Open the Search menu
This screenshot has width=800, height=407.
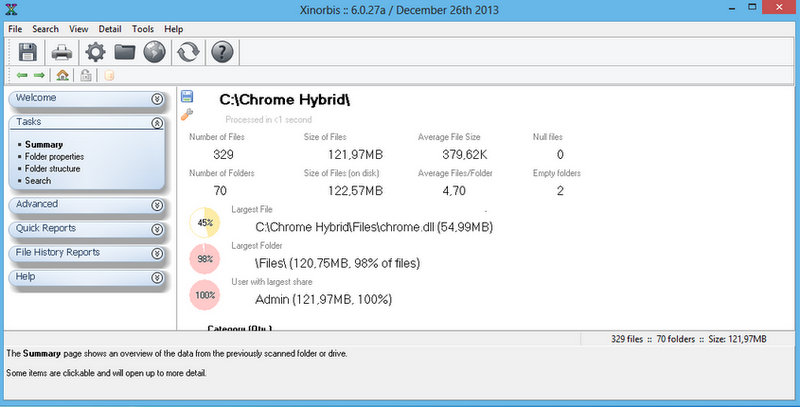[45, 29]
